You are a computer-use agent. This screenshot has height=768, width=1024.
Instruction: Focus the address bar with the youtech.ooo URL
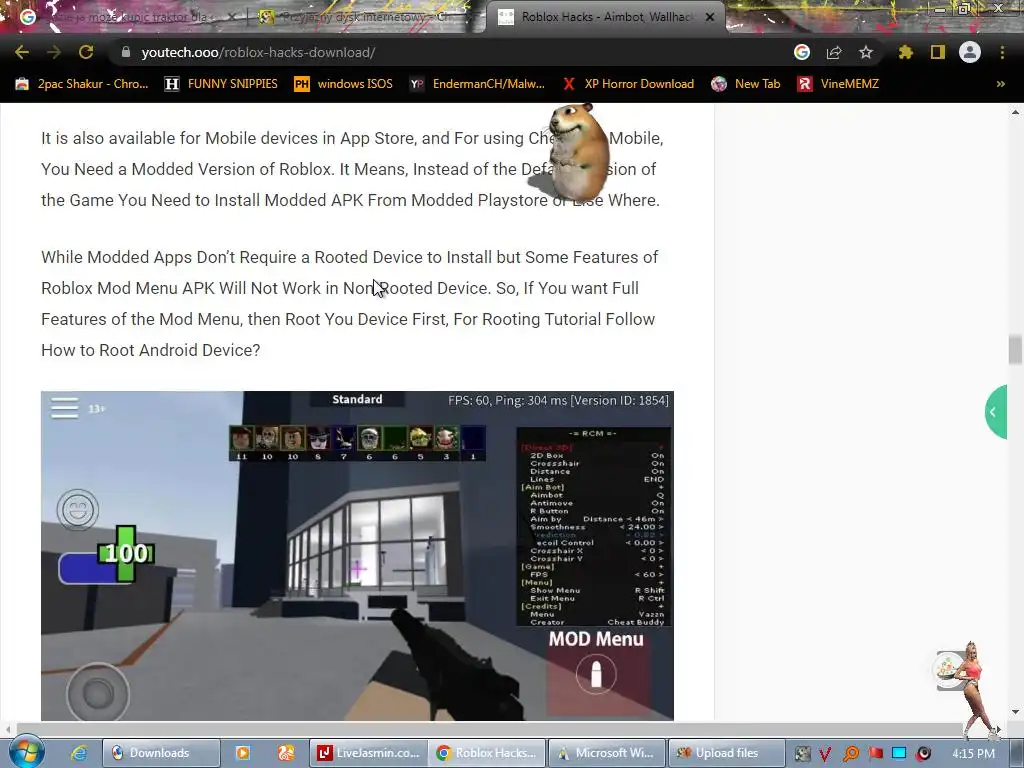click(x=451, y=52)
